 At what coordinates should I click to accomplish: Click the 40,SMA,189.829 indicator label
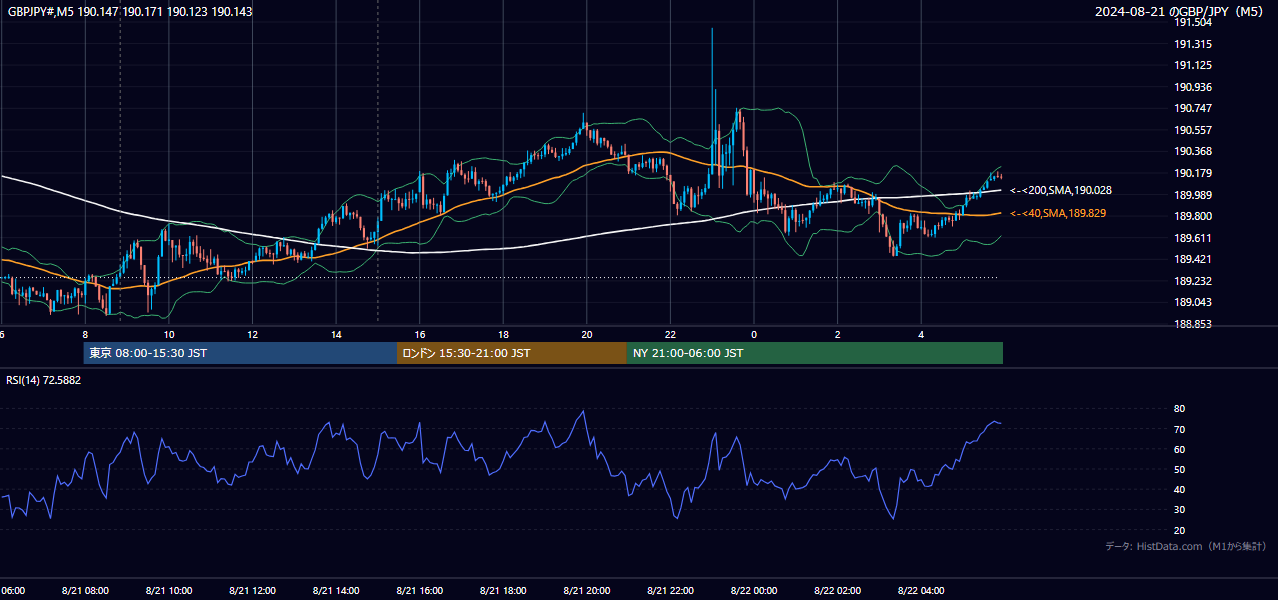pos(1058,213)
